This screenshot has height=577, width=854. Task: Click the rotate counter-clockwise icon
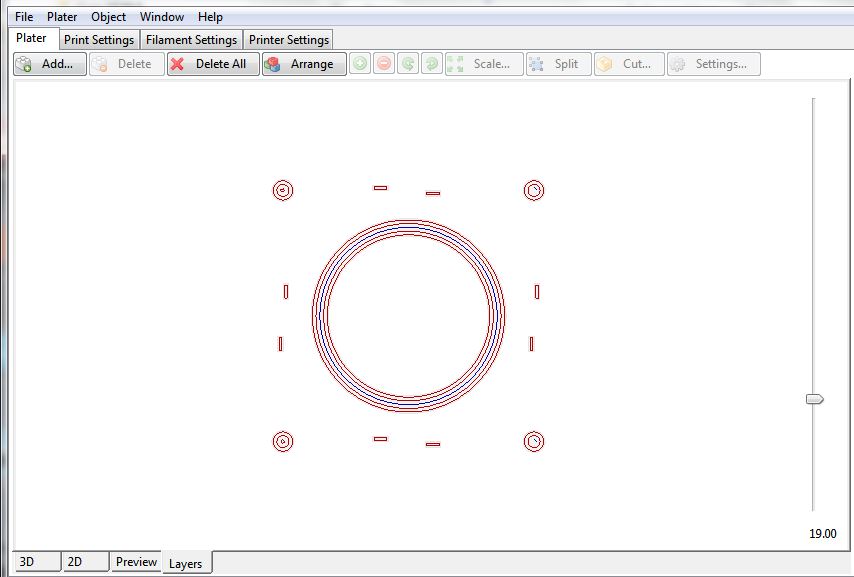click(x=407, y=64)
